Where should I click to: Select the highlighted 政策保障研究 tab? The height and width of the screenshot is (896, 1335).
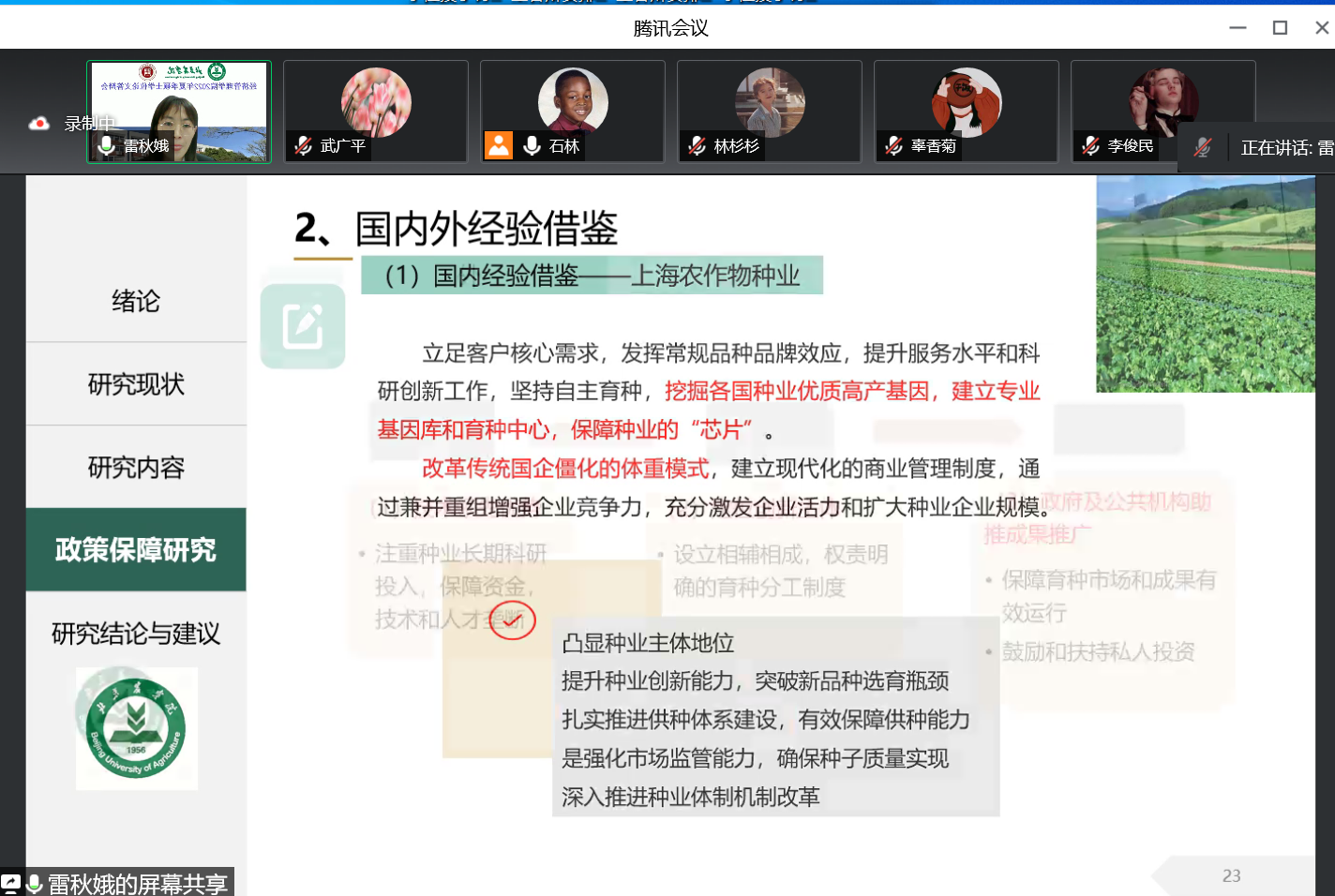[136, 550]
